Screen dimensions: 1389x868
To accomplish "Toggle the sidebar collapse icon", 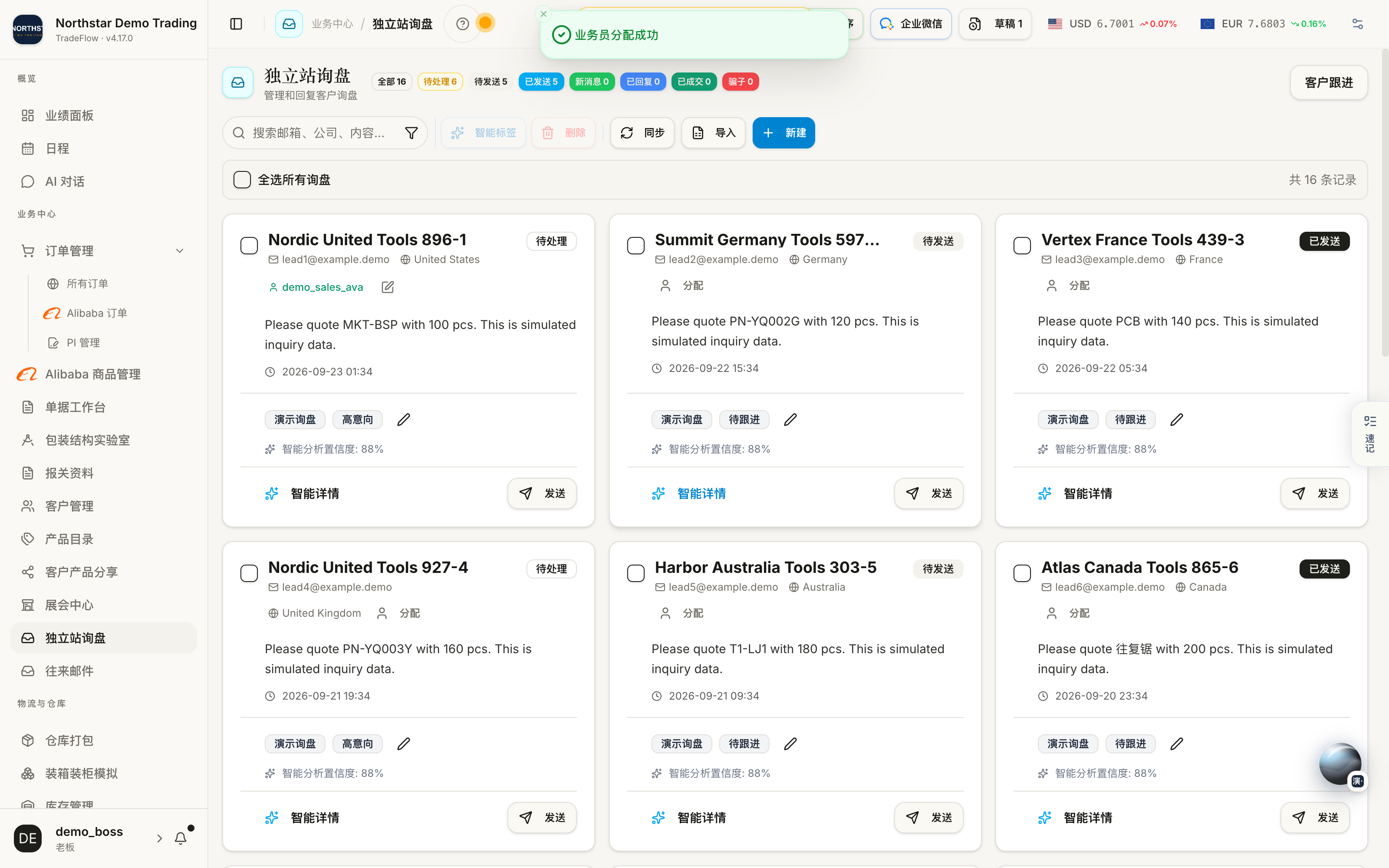I will point(236,23).
